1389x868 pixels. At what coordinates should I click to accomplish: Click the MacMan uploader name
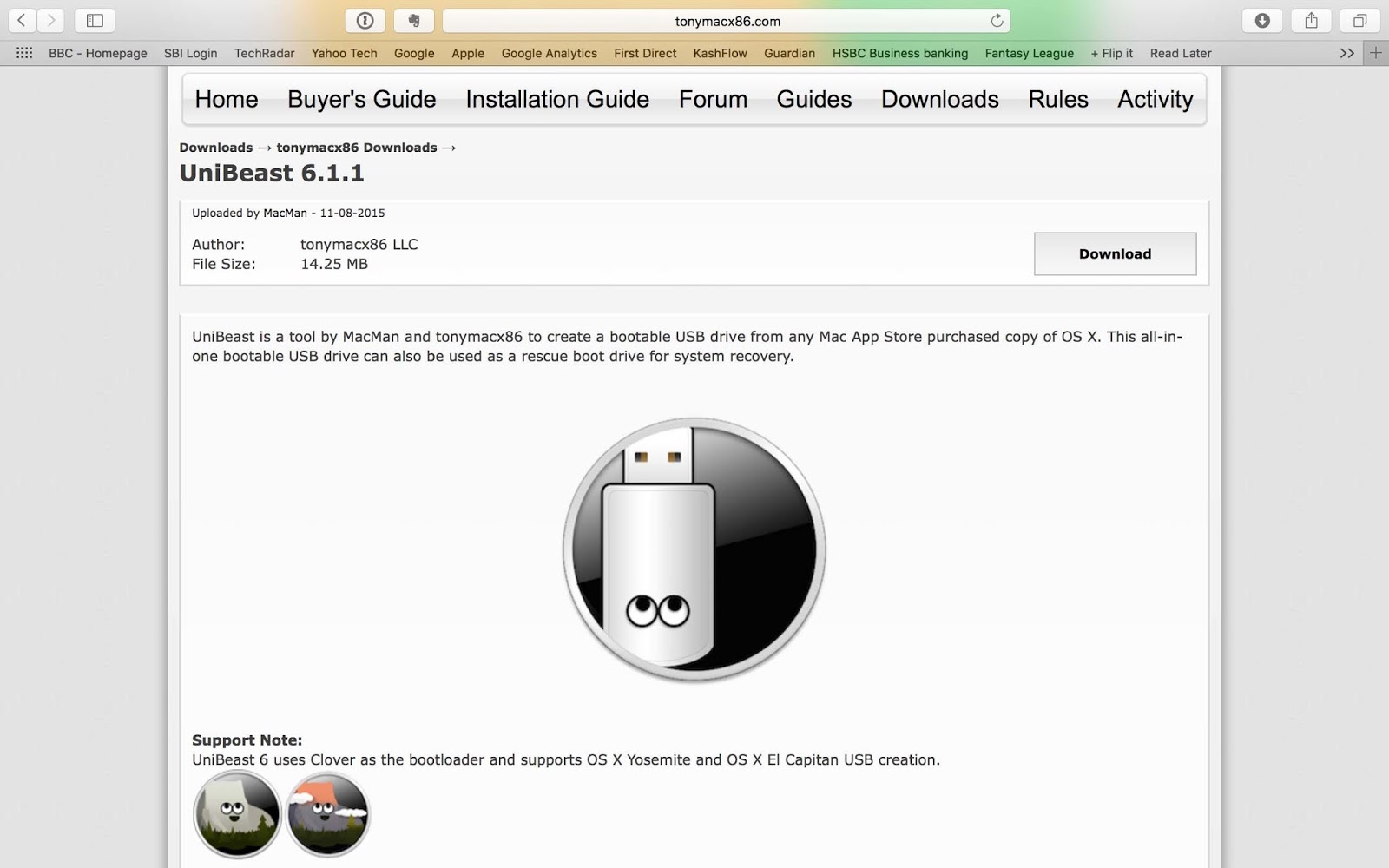[x=286, y=213]
